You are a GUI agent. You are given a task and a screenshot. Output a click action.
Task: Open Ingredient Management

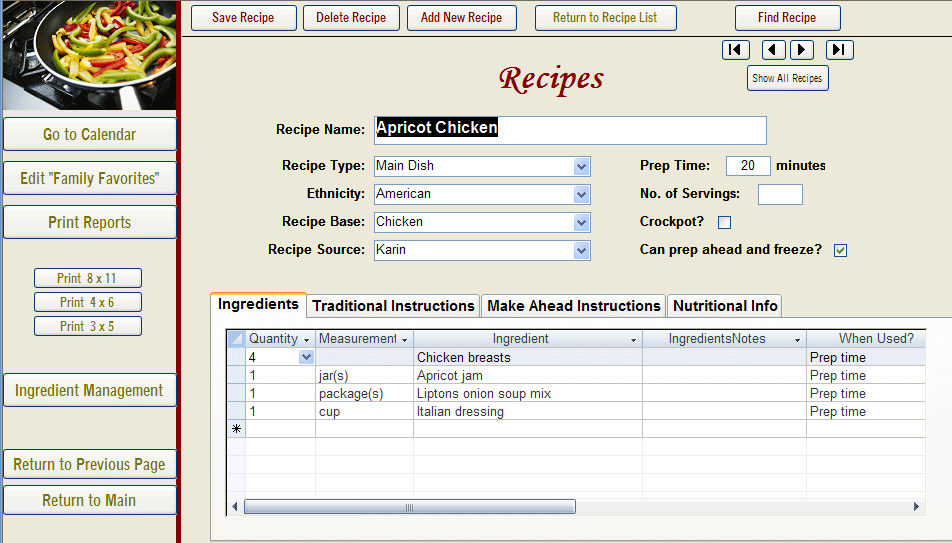[x=90, y=390]
